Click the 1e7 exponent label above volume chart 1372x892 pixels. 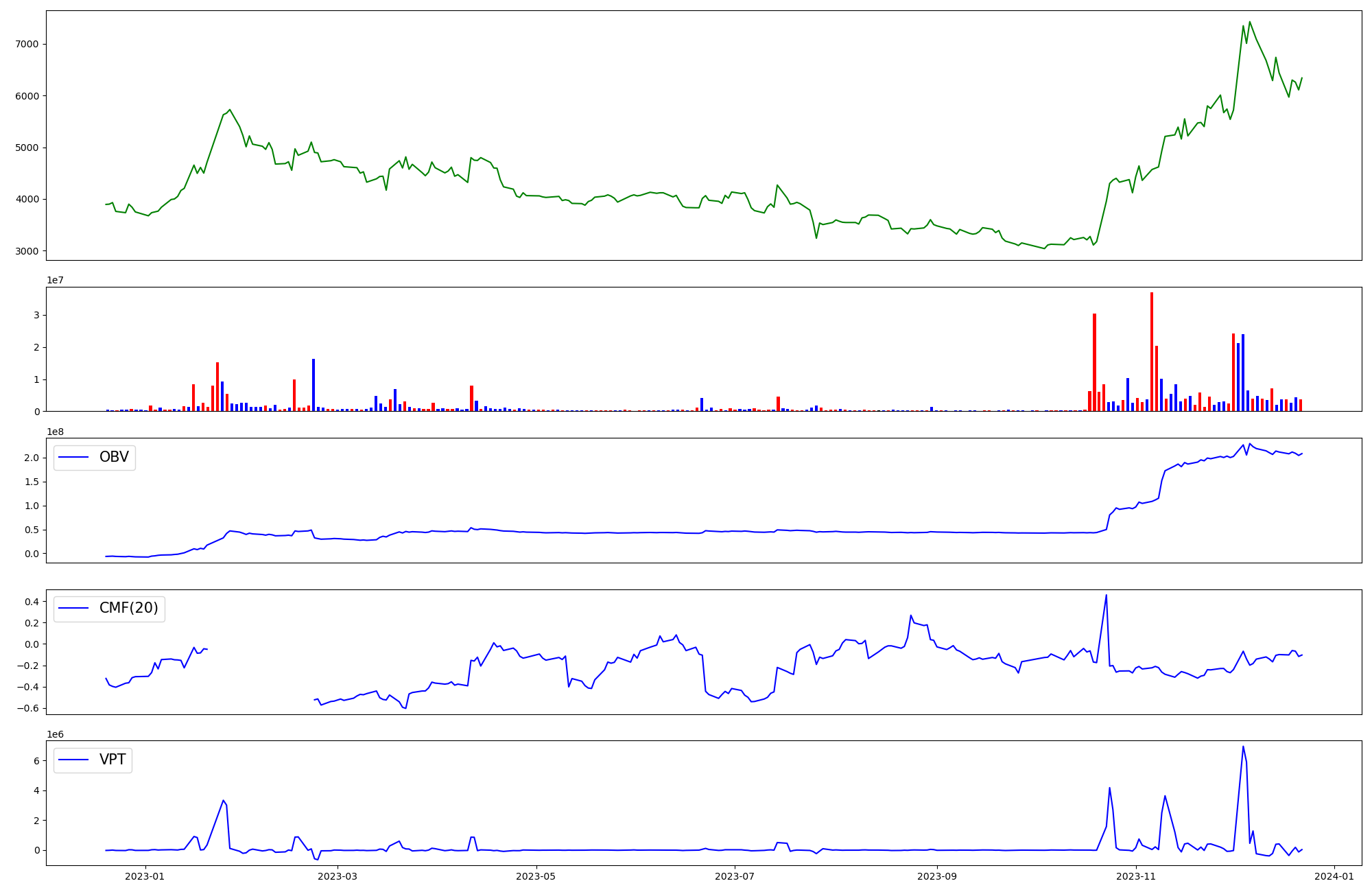(56, 280)
